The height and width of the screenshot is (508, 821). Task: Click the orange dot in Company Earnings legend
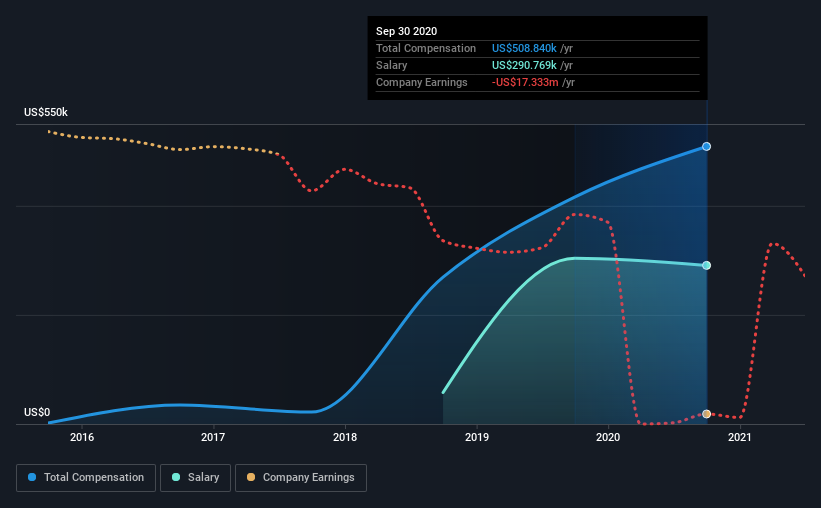coord(251,477)
